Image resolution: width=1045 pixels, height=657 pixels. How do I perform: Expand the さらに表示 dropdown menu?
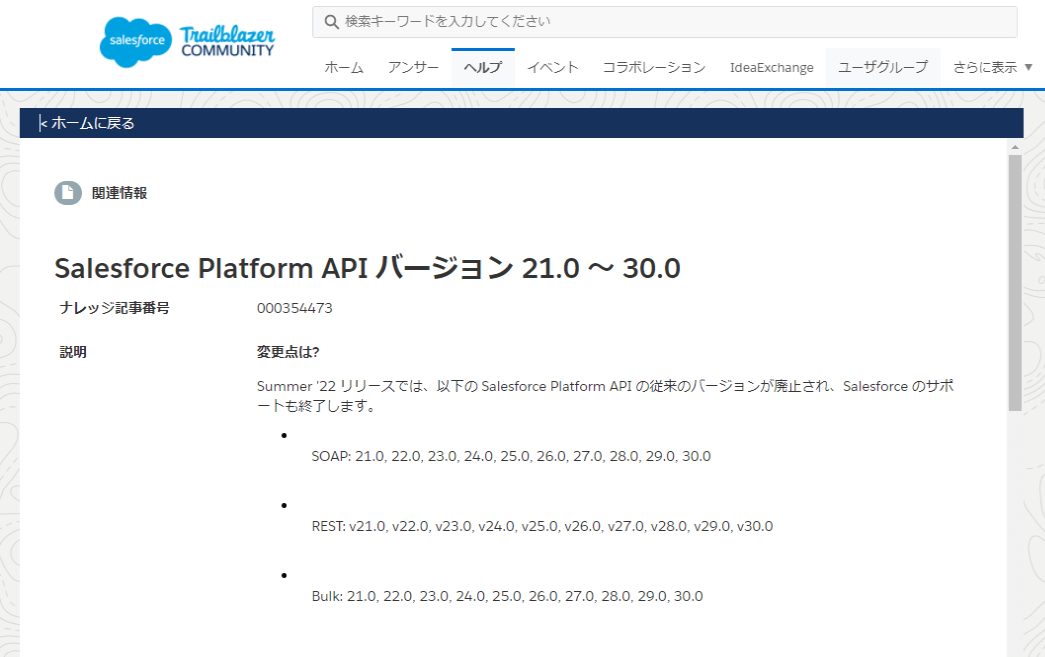(x=992, y=67)
